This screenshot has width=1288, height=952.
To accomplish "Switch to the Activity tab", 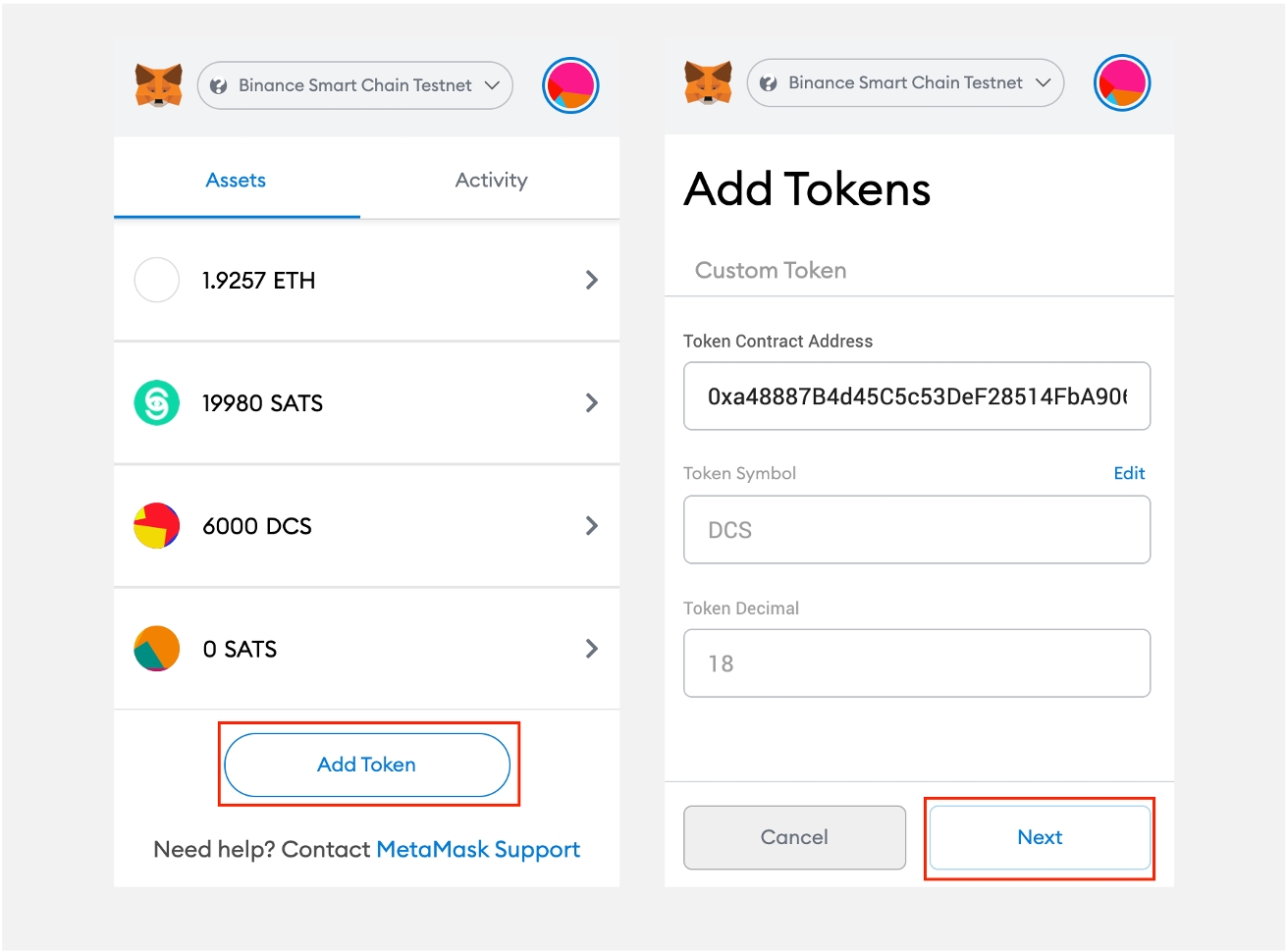I will coord(491,180).
